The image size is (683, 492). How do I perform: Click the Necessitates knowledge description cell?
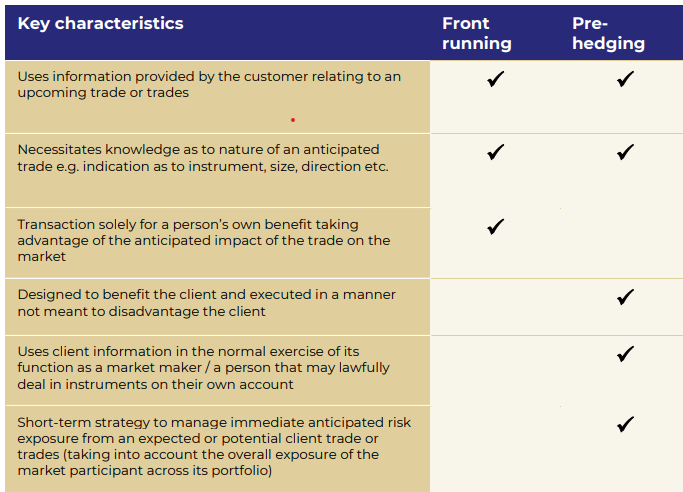pyautogui.click(x=217, y=171)
